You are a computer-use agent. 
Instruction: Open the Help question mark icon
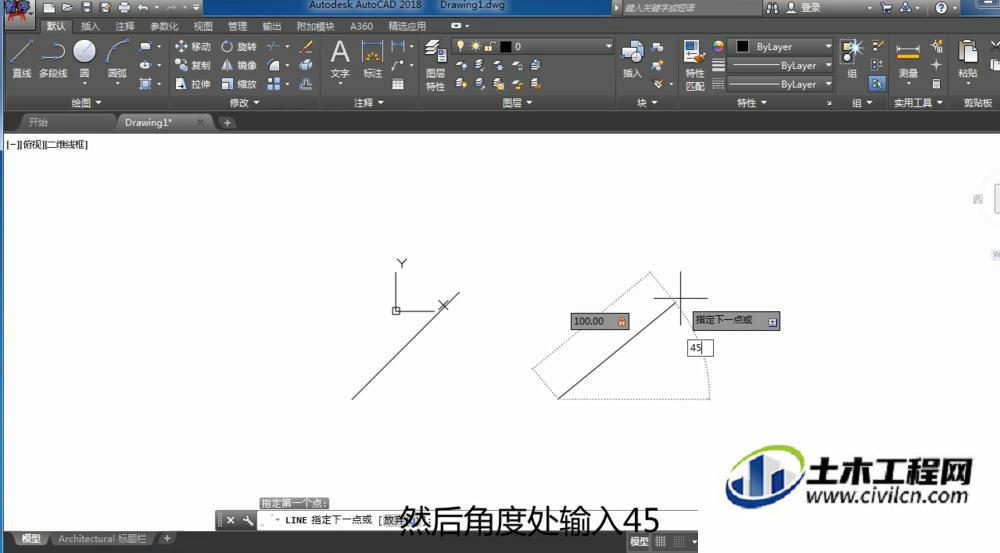pos(941,8)
